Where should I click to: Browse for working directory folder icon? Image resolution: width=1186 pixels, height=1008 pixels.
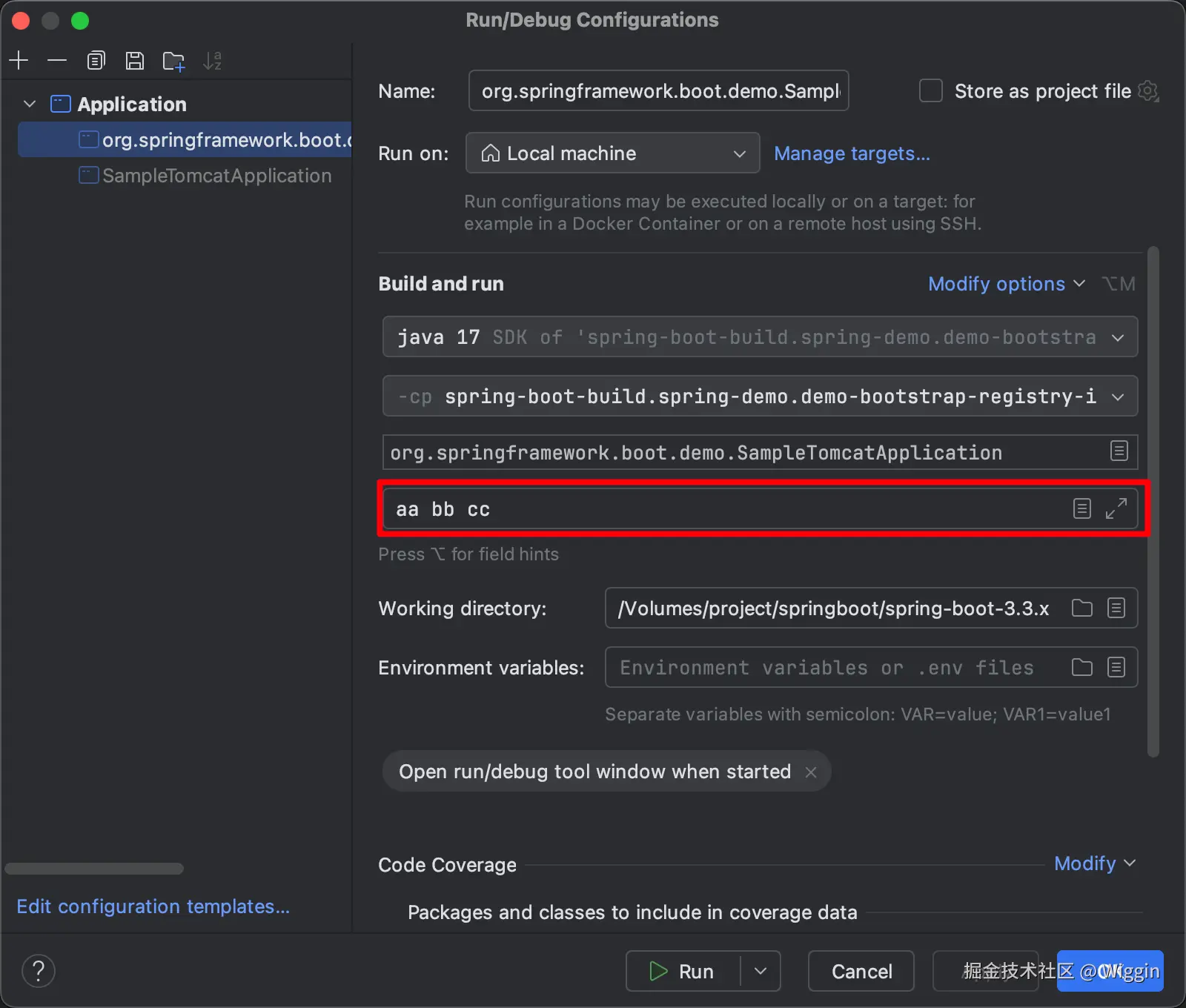(x=1081, y=609)
